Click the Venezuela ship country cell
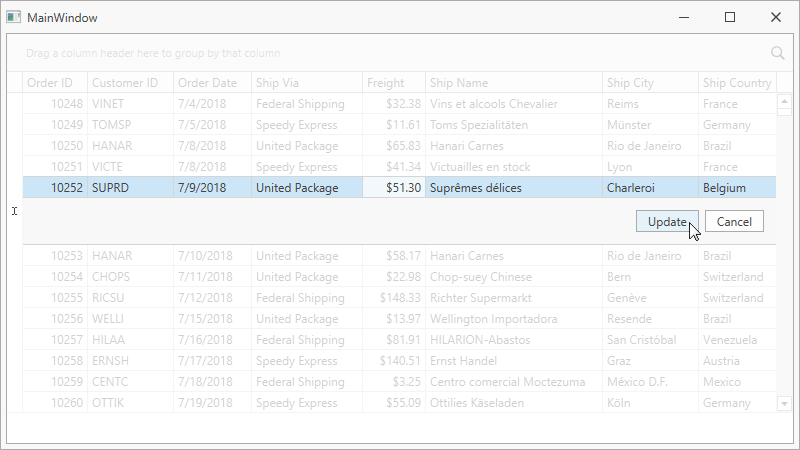This screenshot has width=800, height=450. (737, 340)
